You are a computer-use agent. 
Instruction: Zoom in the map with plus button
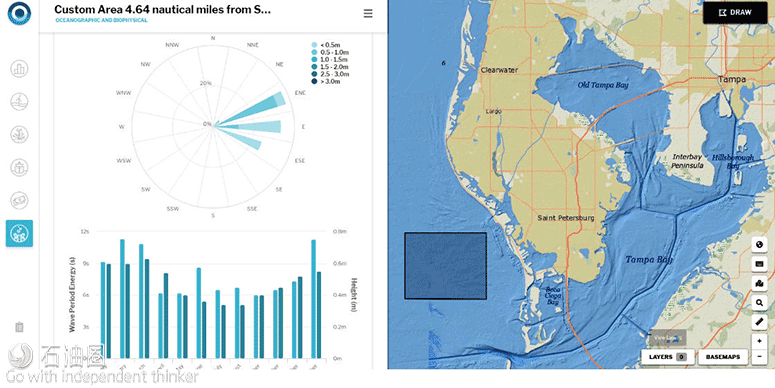coord(759,342)
